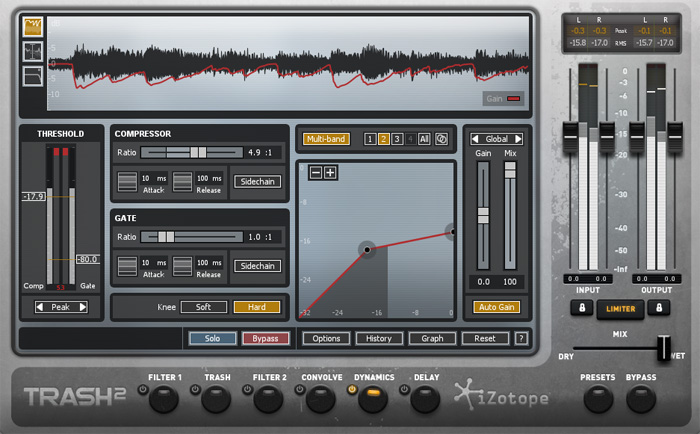700x434 pixels.
Task: Click the iZotope logo
Action: tap(501, 395)
